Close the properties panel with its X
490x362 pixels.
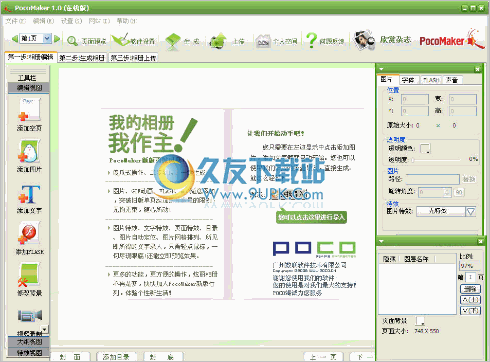pos(477,69)
